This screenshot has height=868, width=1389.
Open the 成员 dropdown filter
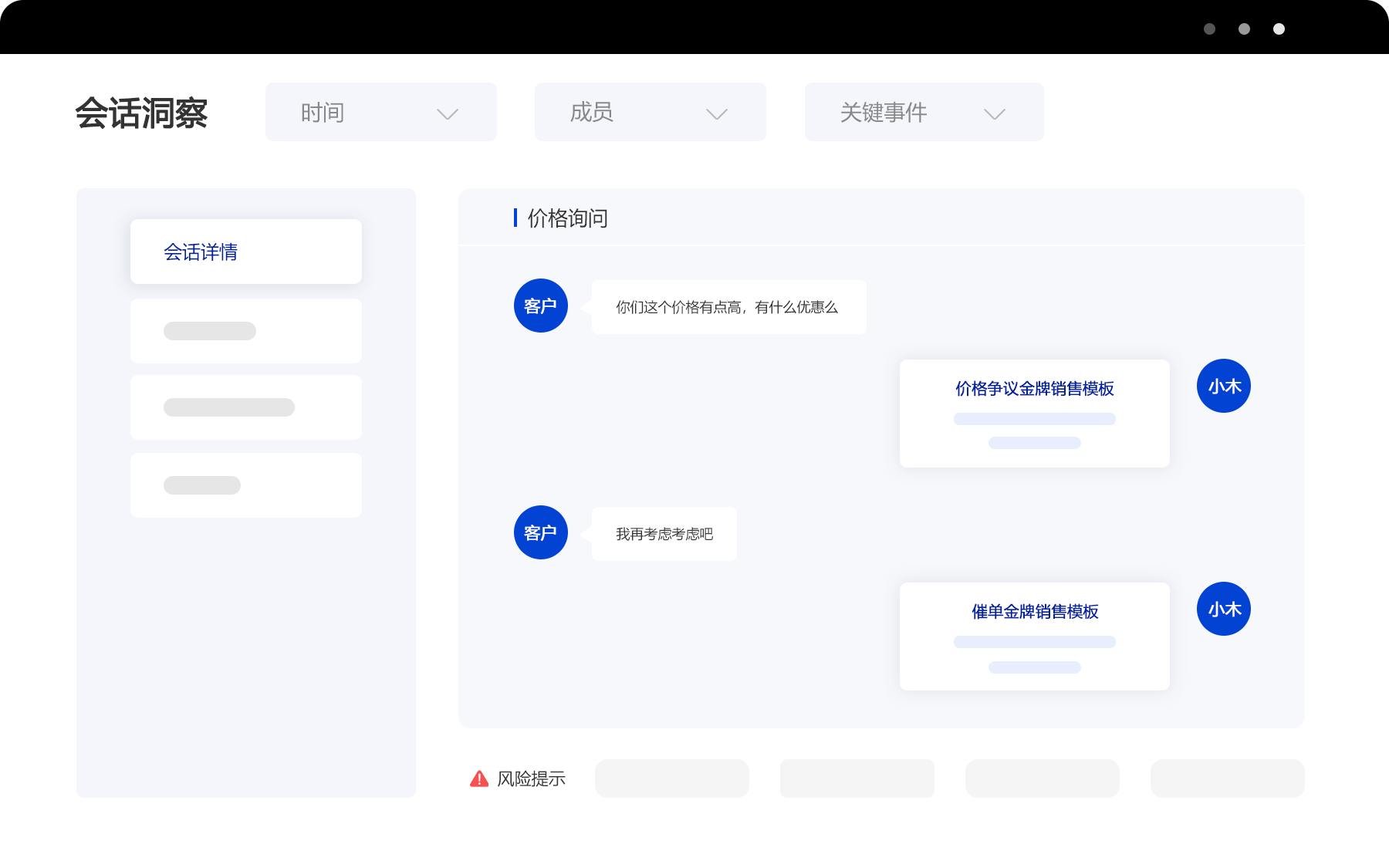coord(650,112)
